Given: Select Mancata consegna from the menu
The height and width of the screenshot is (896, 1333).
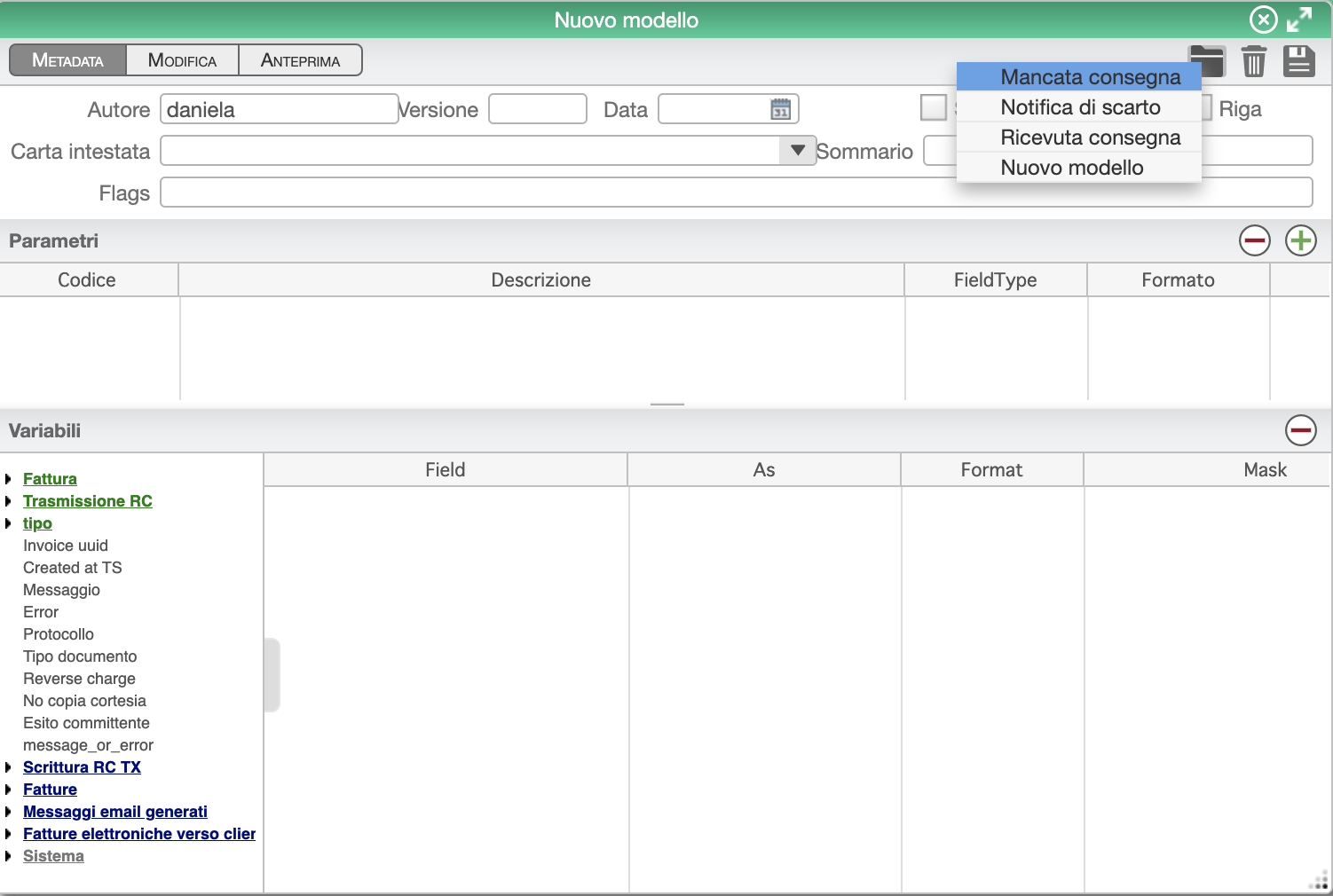Looking at the screenshot, I should click(1078, 77).
